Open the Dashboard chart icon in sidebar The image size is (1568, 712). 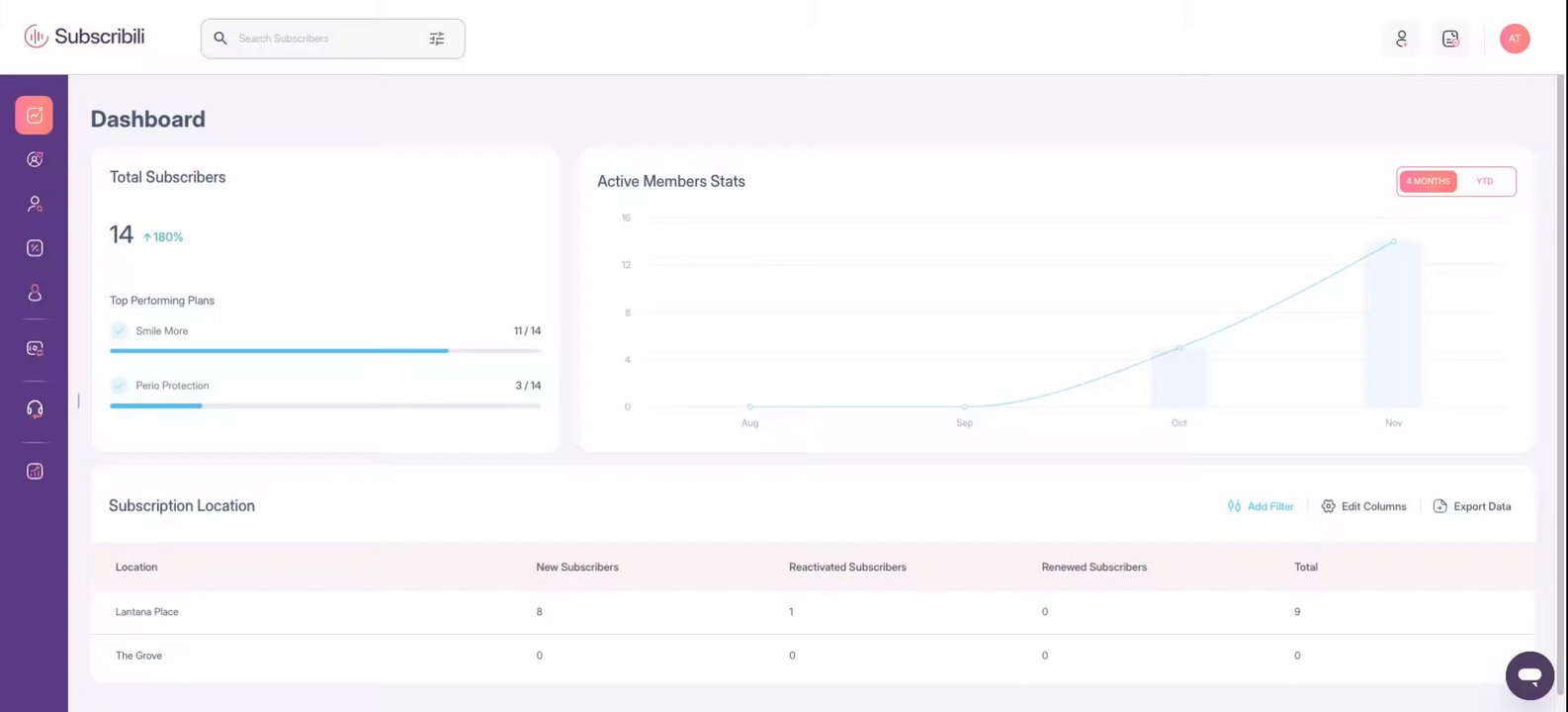tap(35, 116)
